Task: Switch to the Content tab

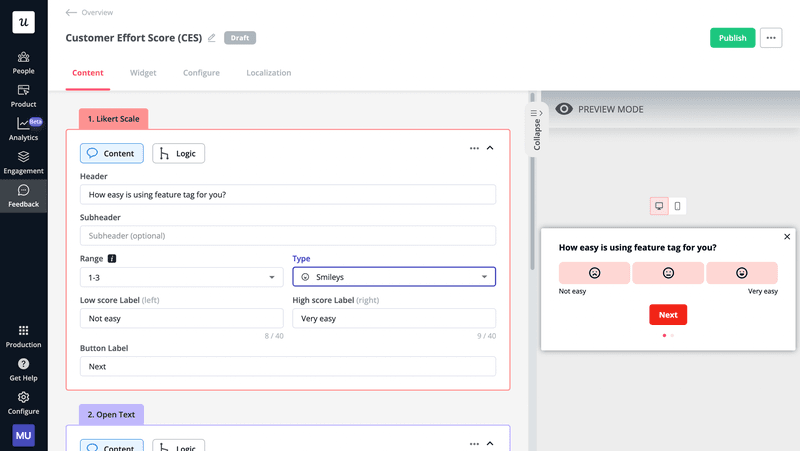Action: [x=88, y=72]
